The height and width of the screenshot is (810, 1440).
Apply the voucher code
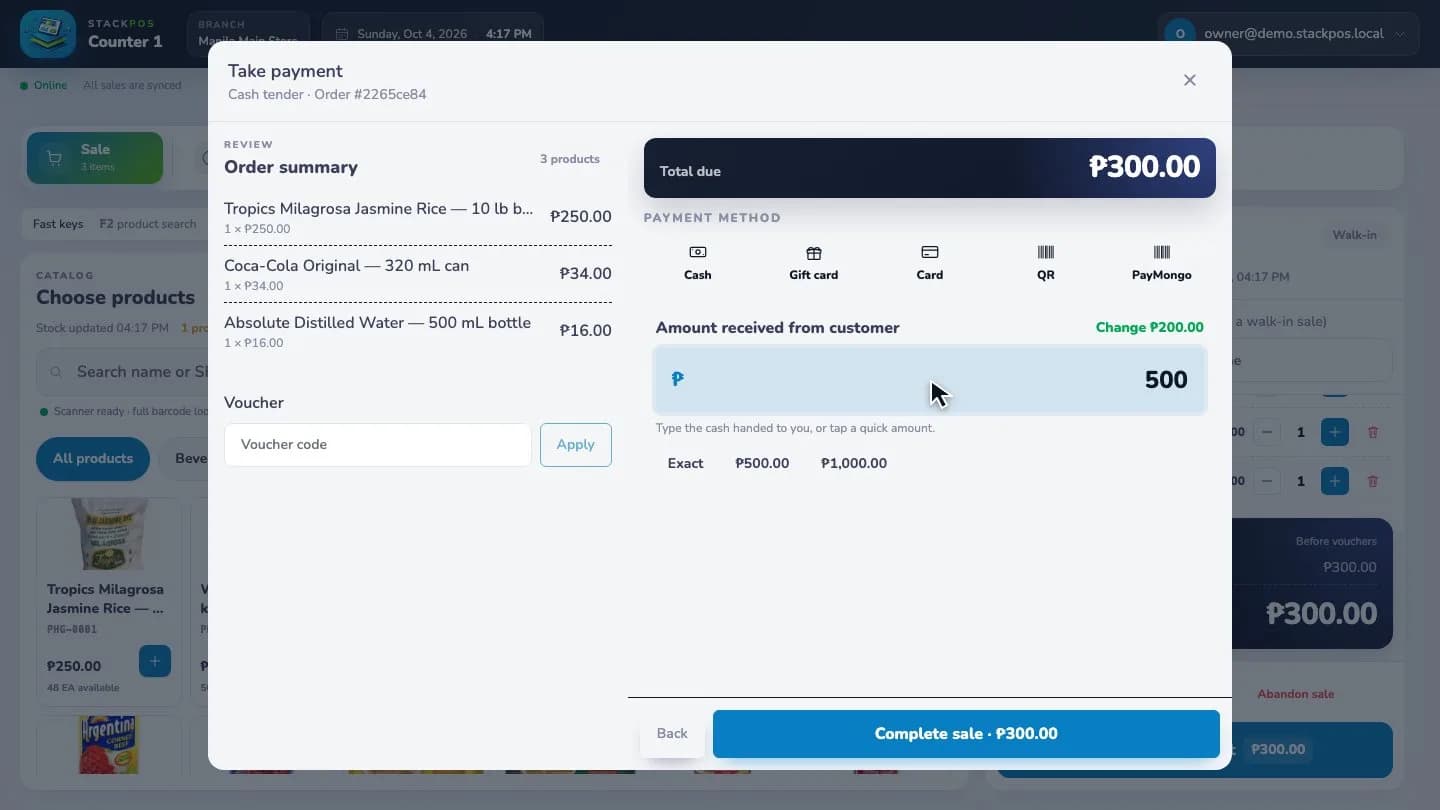tap(575, 445)
